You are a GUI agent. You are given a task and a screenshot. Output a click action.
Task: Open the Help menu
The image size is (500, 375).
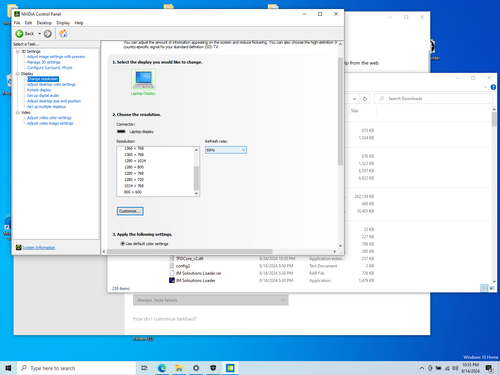click(x=79, y=23)
